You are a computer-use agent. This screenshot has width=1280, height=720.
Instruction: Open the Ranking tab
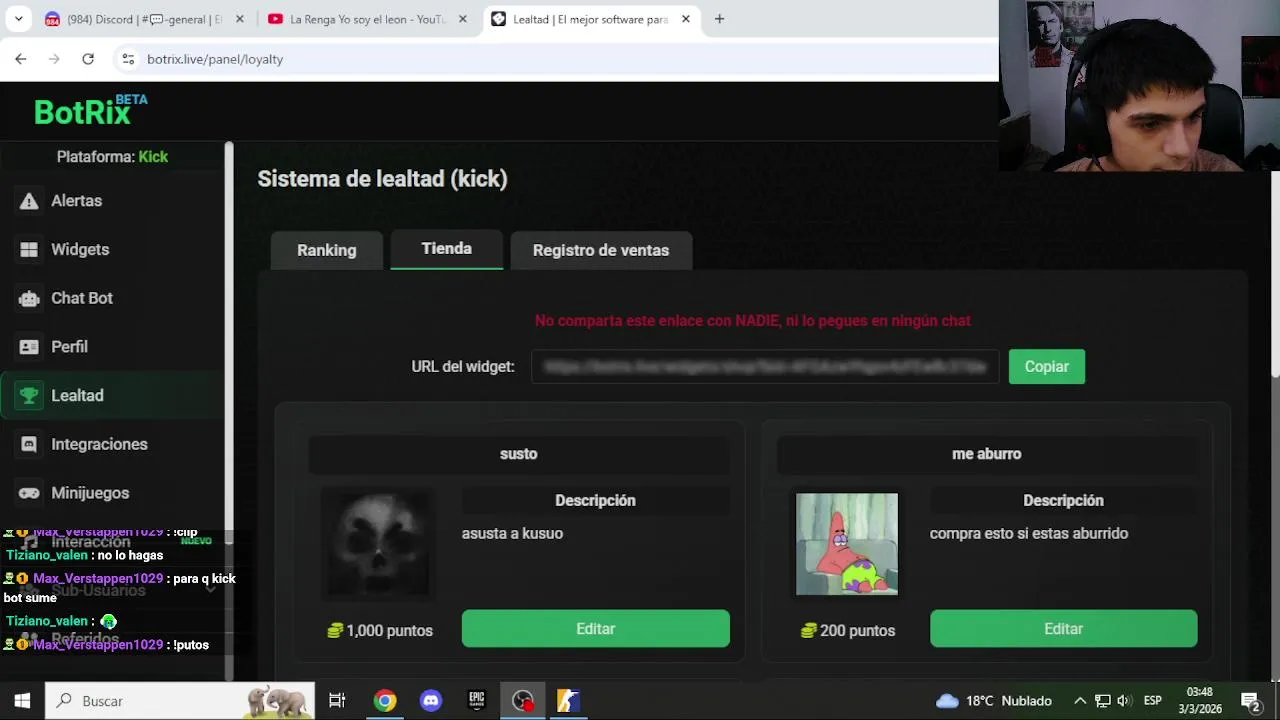326,250
